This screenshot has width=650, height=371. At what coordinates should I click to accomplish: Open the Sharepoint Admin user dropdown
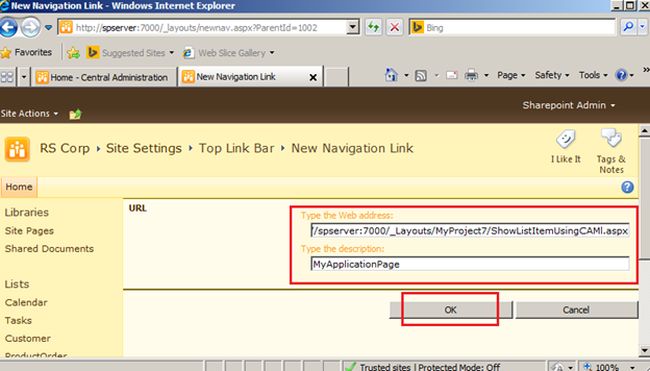[x=568, y=105]
